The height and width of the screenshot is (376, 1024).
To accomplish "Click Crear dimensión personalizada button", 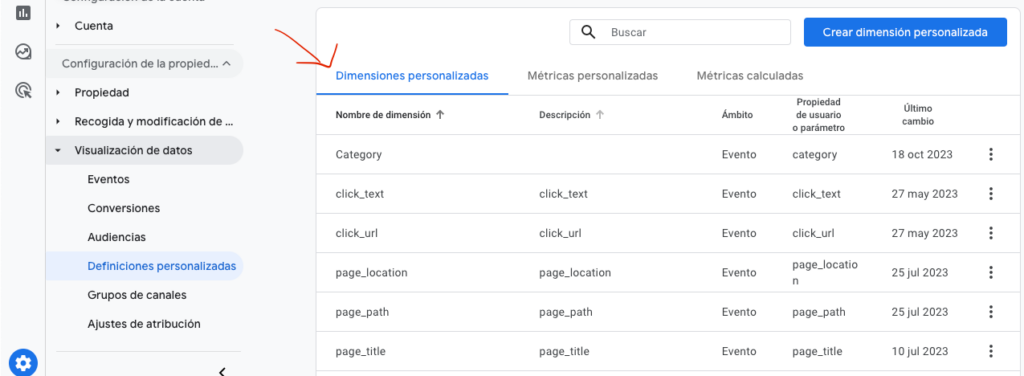I will pyautogui.click(x=905, y=32).
